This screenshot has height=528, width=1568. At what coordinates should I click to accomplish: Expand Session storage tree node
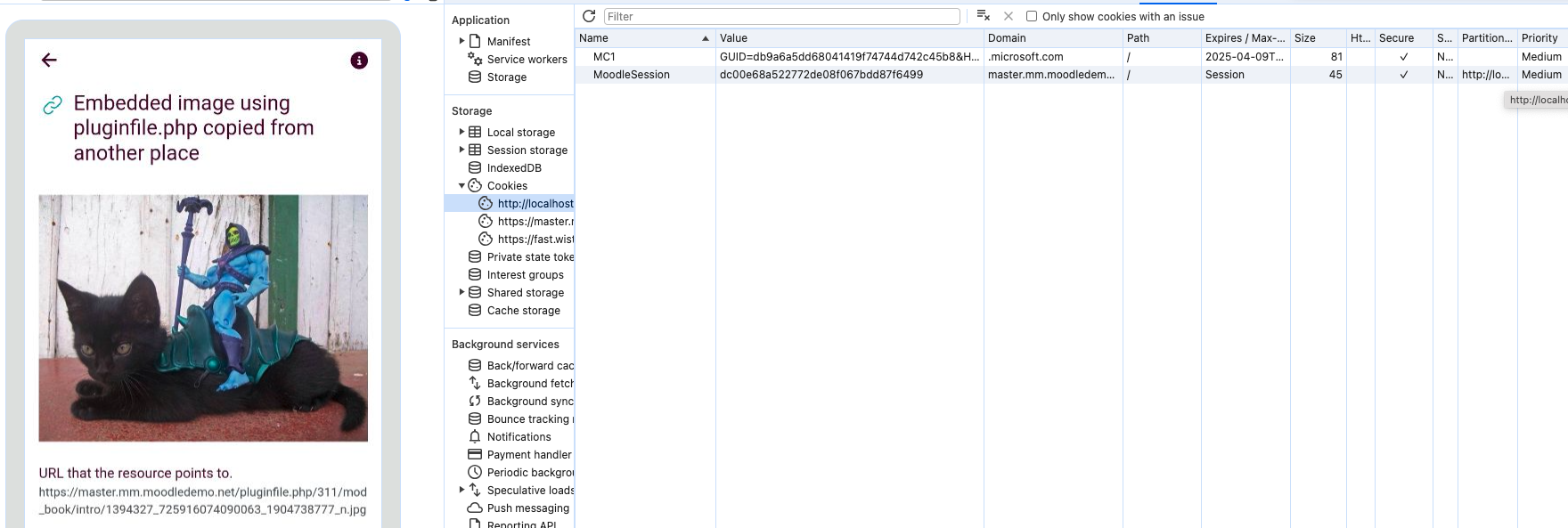[461, 150]
